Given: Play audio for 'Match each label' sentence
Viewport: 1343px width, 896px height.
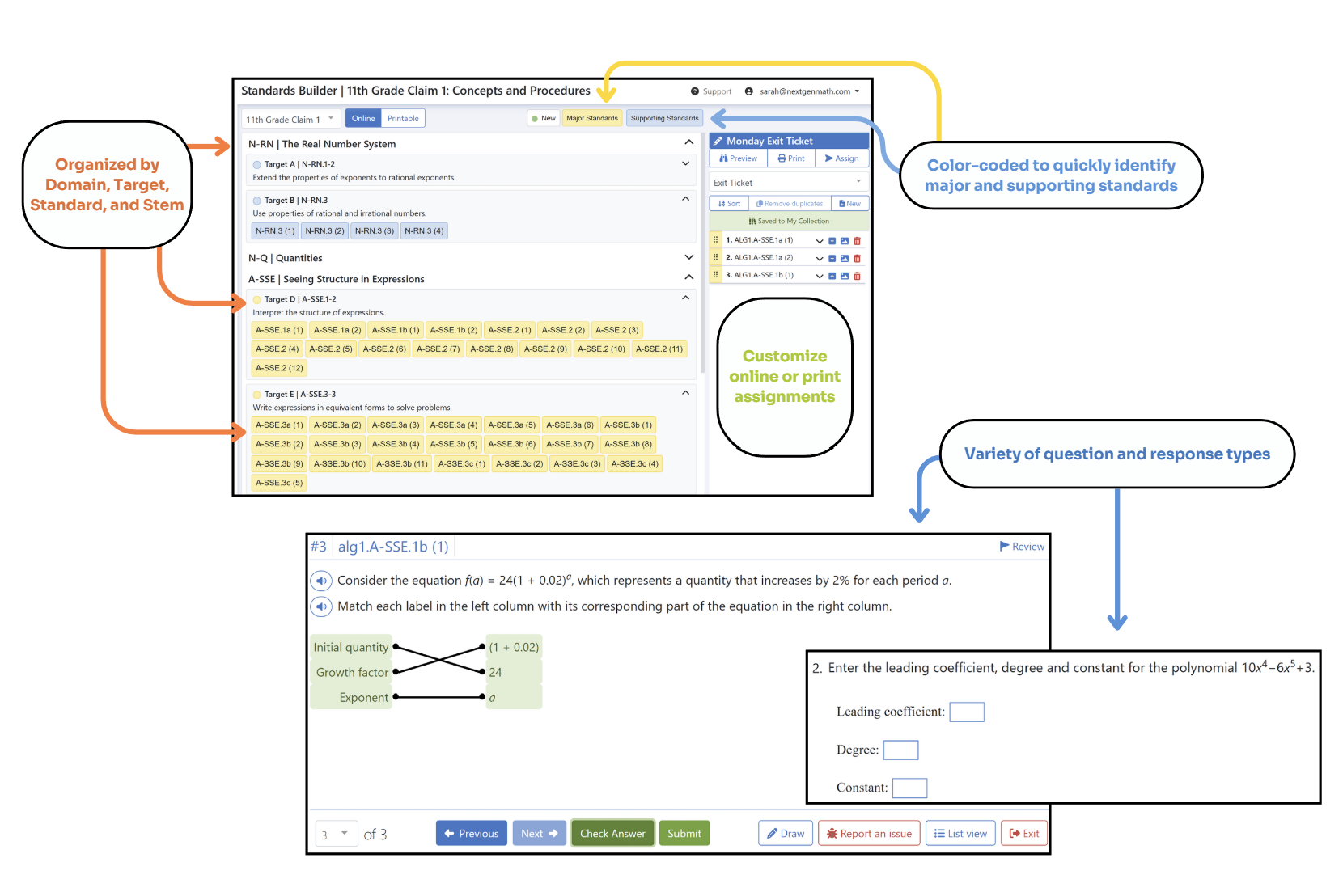Looking at the screenshot, I should click(x=321, y=606).
